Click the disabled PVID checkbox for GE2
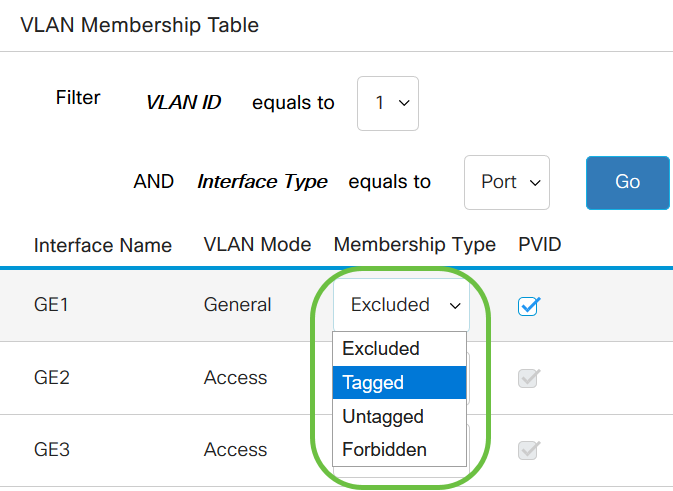Image resolution: width=673 pixels, height=491 pixels. coord(529,378)
